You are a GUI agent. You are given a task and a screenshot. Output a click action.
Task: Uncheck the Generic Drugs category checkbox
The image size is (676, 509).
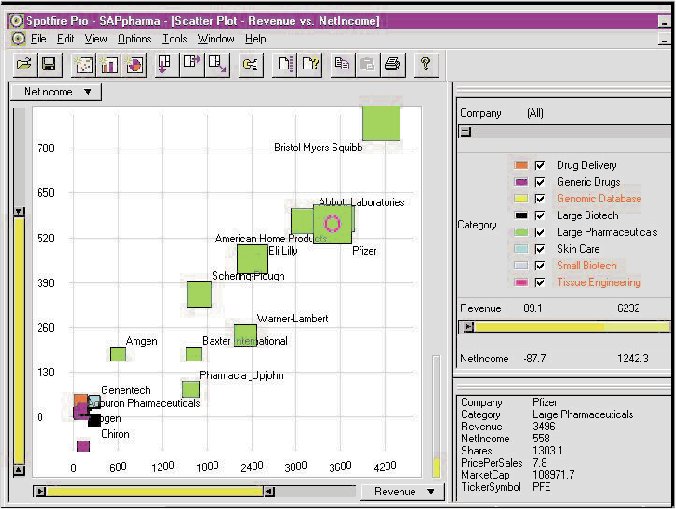tap(540, 182)
